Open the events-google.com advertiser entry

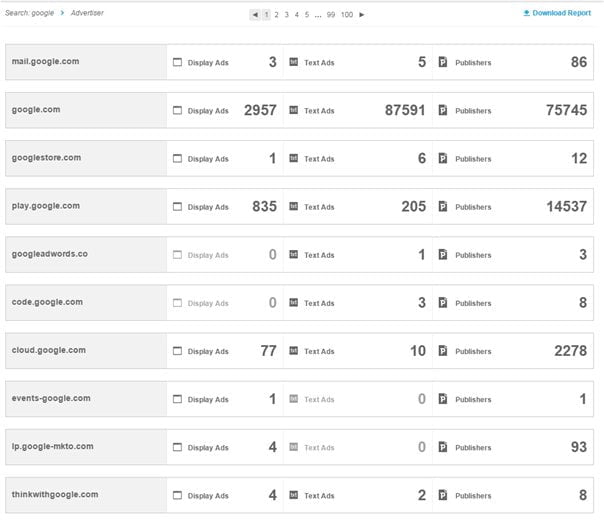pyautogui.click(x=51, y=398)
